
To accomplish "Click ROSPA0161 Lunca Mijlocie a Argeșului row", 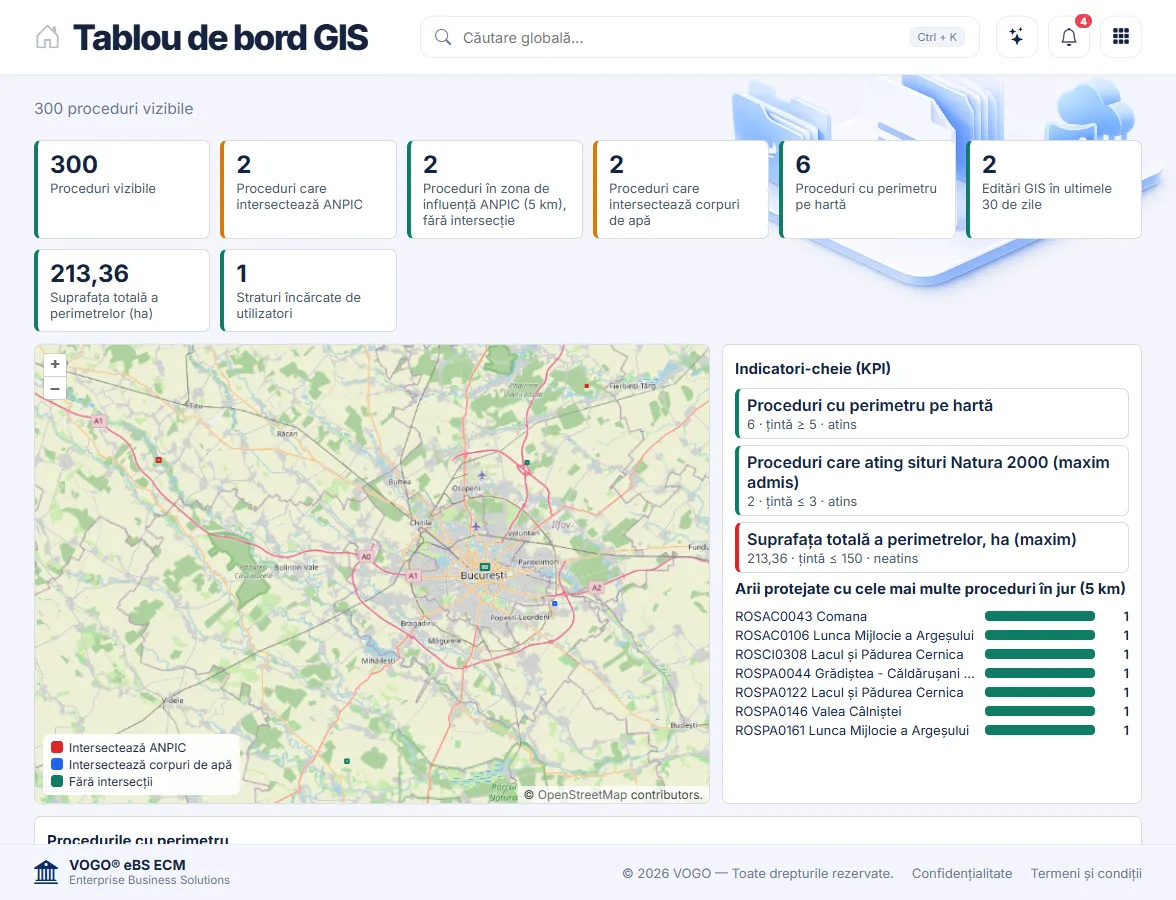I will pos(932,730).
